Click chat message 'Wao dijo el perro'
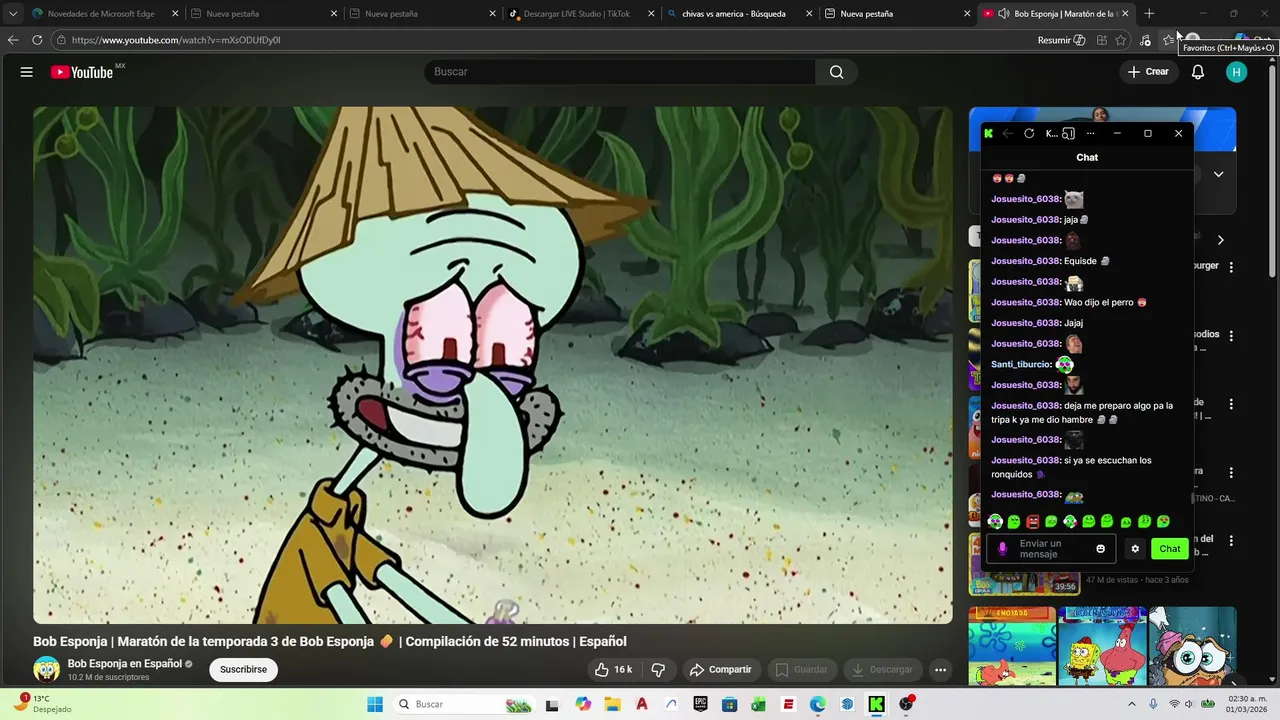 point(1098,302)
